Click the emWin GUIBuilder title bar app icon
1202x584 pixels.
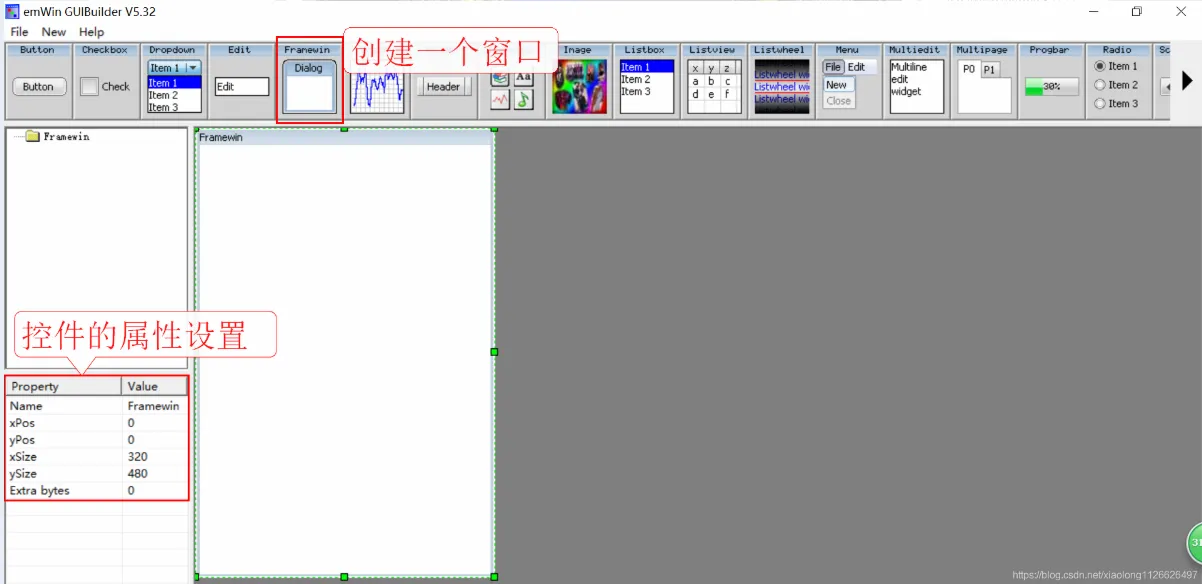pyautogui.click(x=12, y=11)
